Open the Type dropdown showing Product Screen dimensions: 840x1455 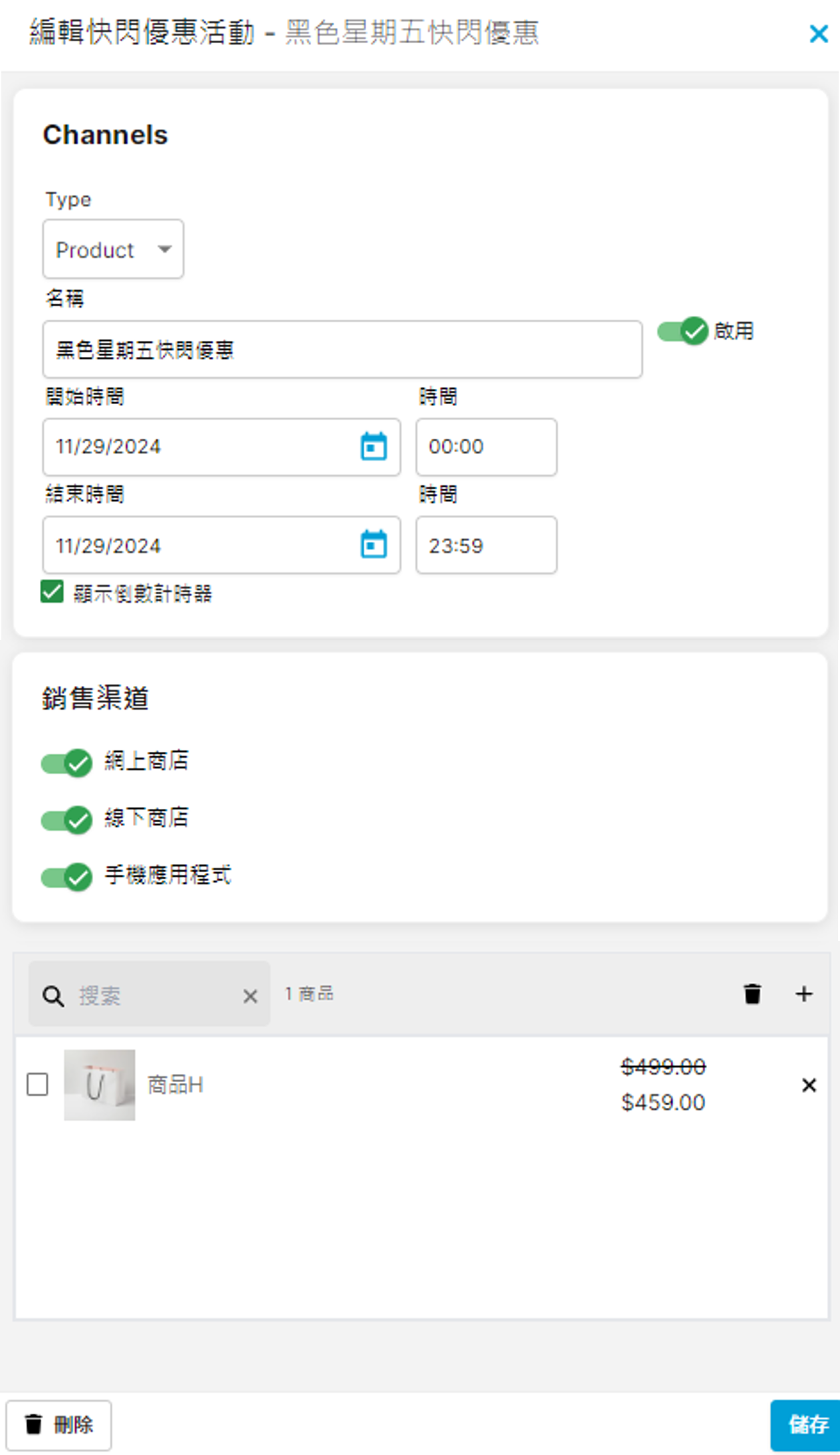point(113,249)
